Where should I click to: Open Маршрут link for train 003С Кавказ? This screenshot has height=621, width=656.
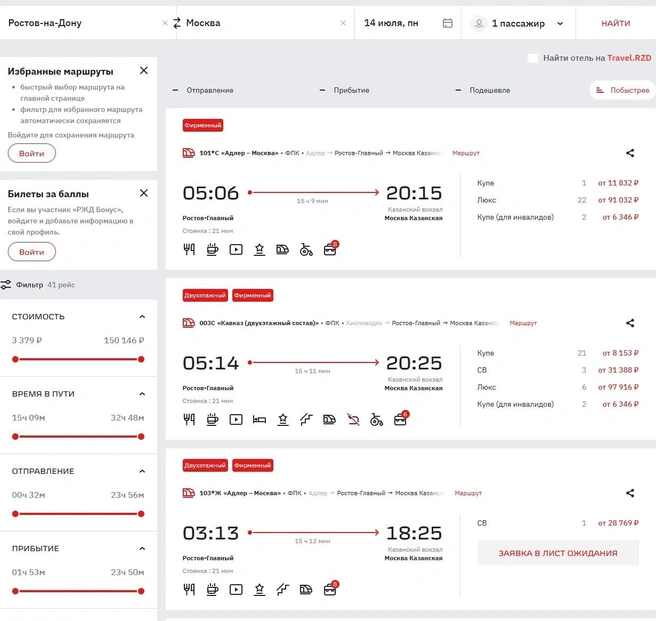point(523,323)
